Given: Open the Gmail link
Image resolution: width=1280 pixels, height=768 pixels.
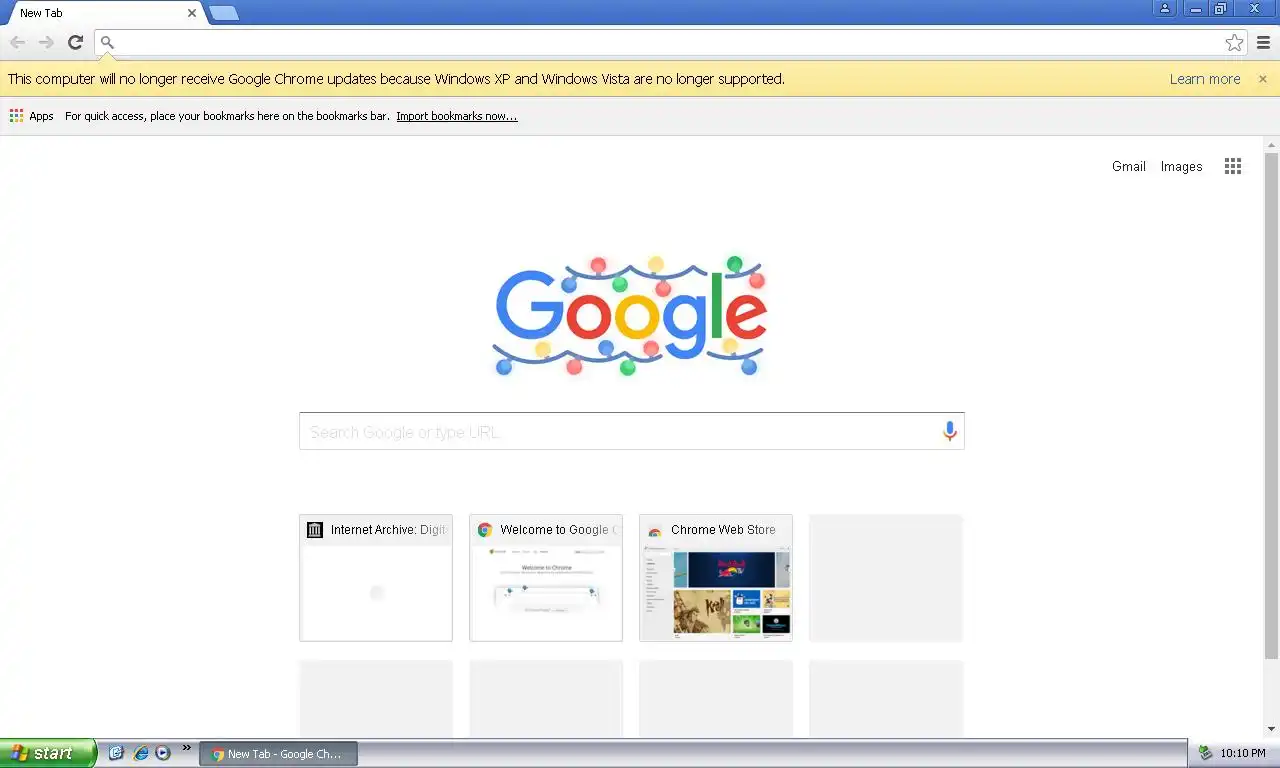Looking at the screenshot, I should (1129, 166).
